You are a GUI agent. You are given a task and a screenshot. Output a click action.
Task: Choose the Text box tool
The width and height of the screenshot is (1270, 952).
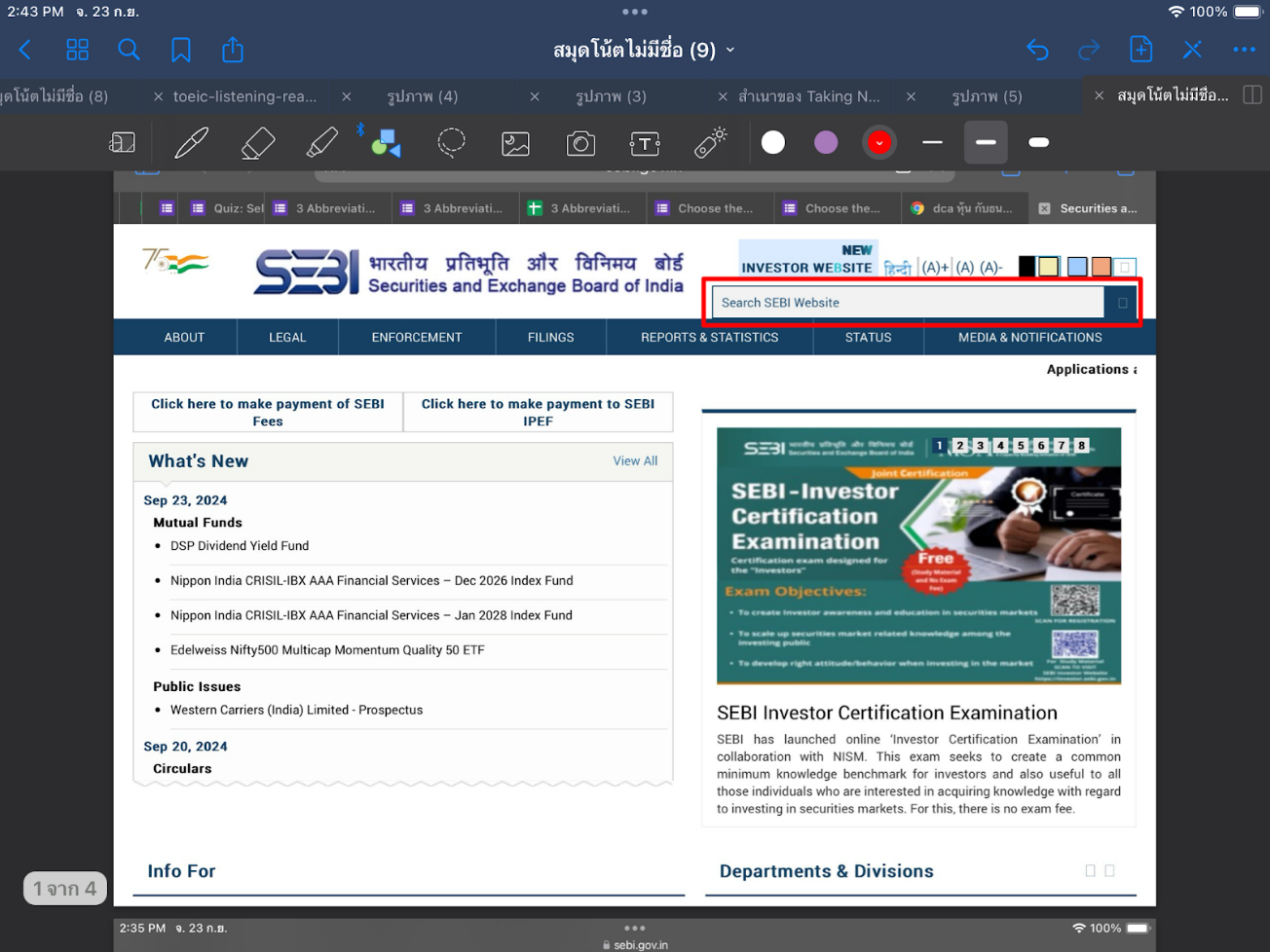[645, 144]
